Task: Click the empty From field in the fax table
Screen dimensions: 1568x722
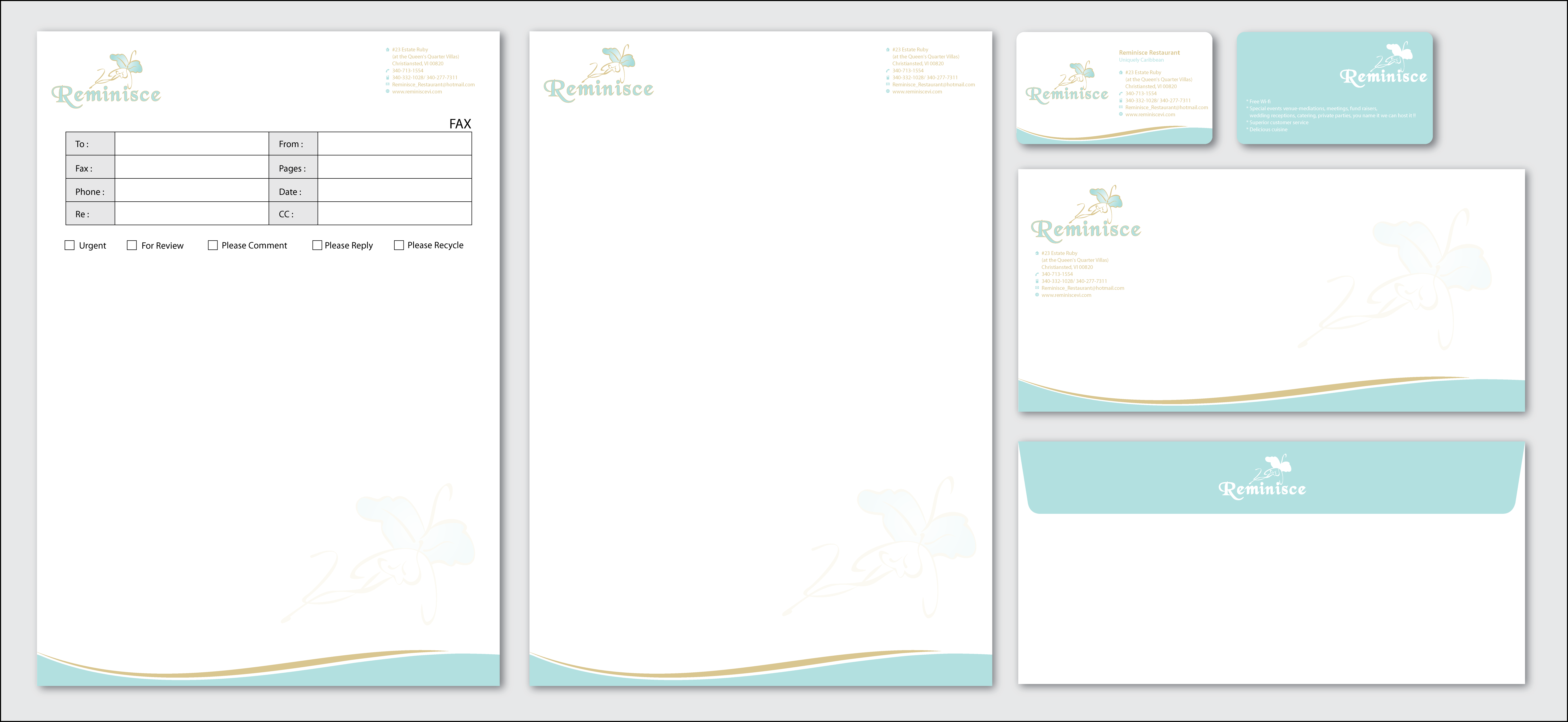Action: [x=394, y=144]
